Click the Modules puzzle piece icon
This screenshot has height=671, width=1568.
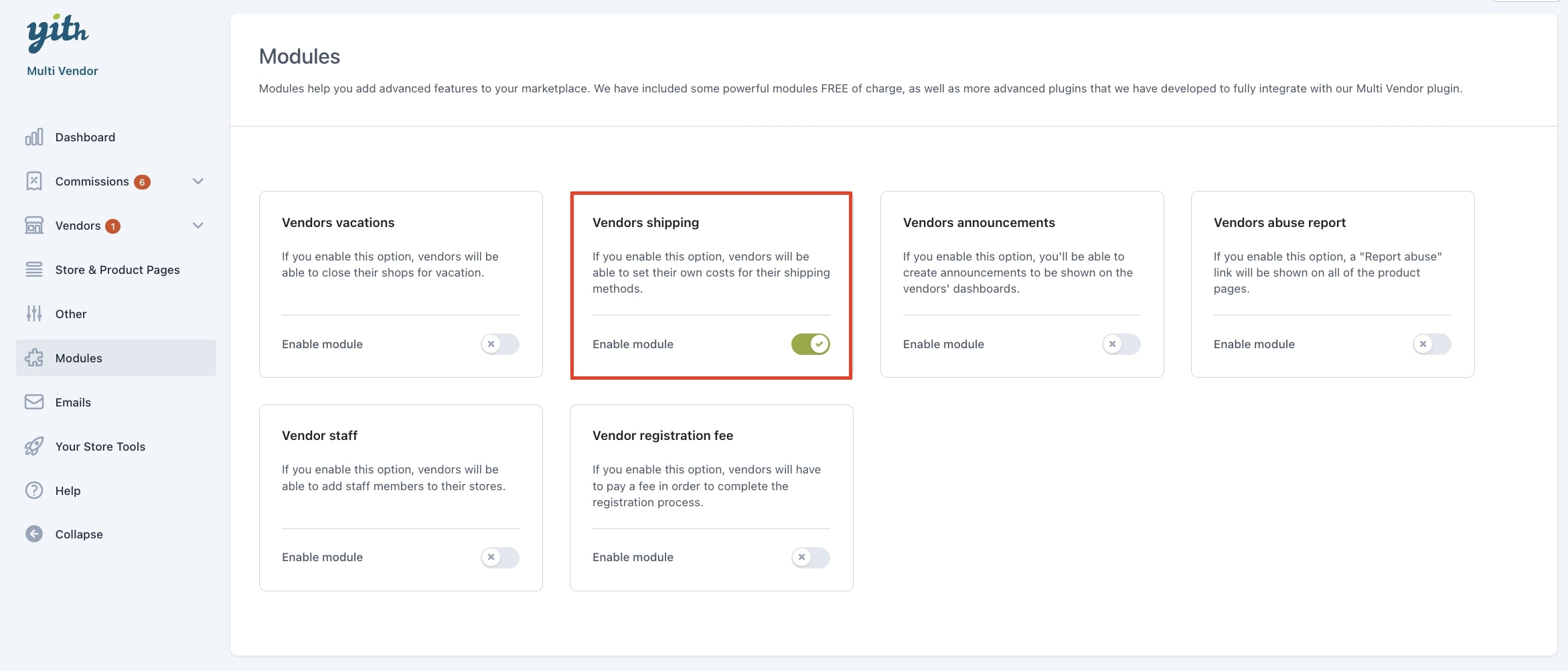(x=34, y=358)
